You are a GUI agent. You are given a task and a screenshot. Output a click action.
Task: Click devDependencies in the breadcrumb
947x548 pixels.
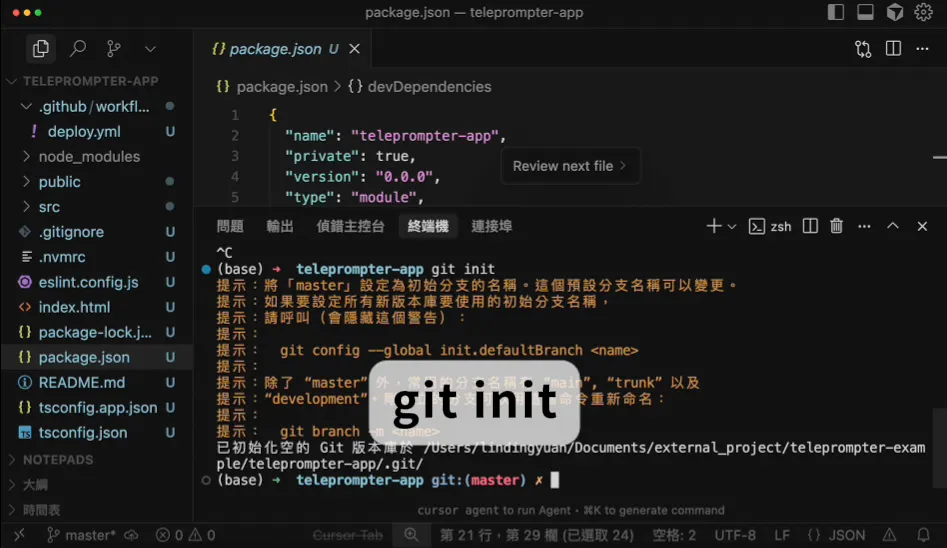coord(429,87)
